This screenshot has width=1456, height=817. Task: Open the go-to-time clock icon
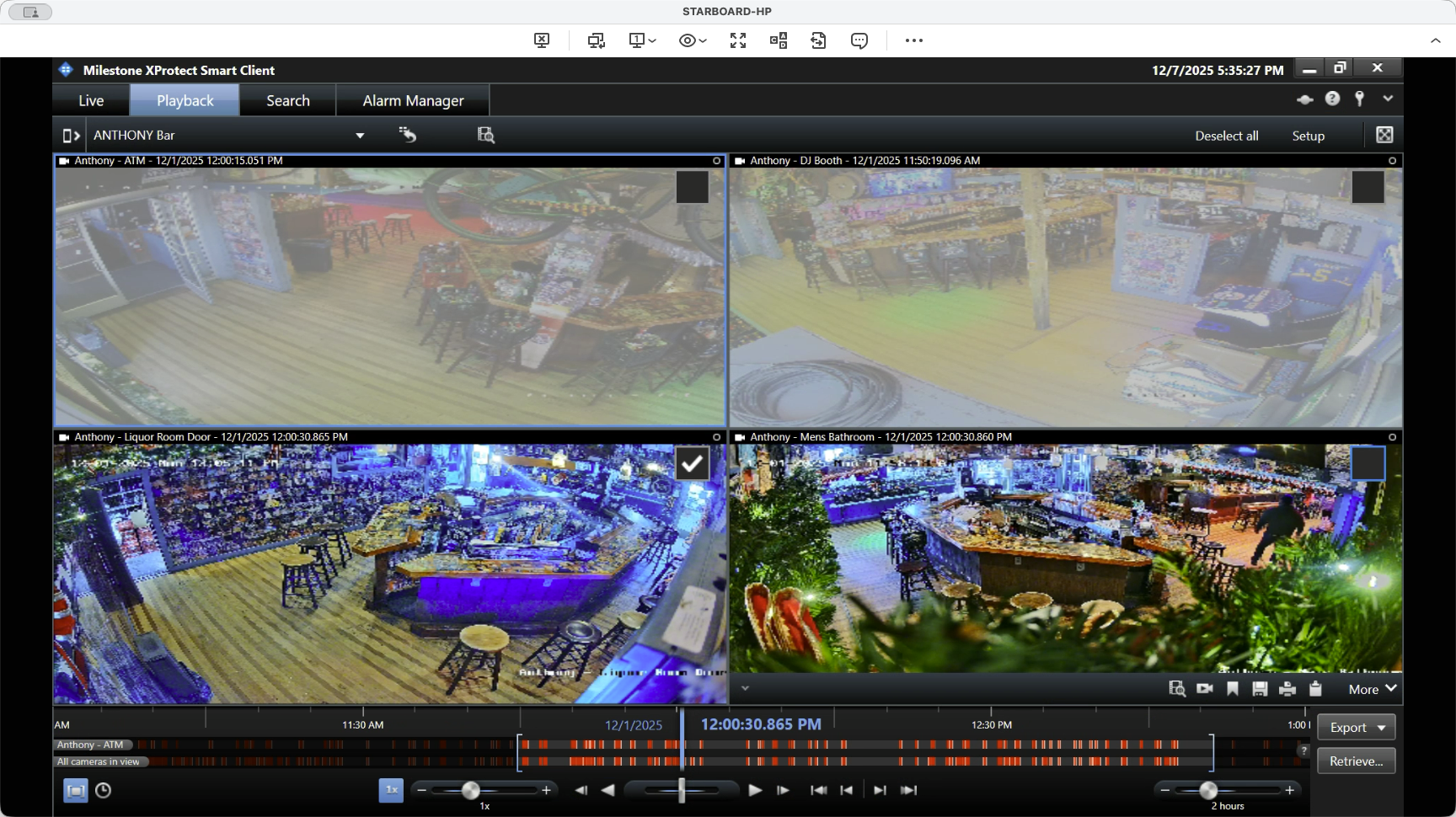point(103,790)
